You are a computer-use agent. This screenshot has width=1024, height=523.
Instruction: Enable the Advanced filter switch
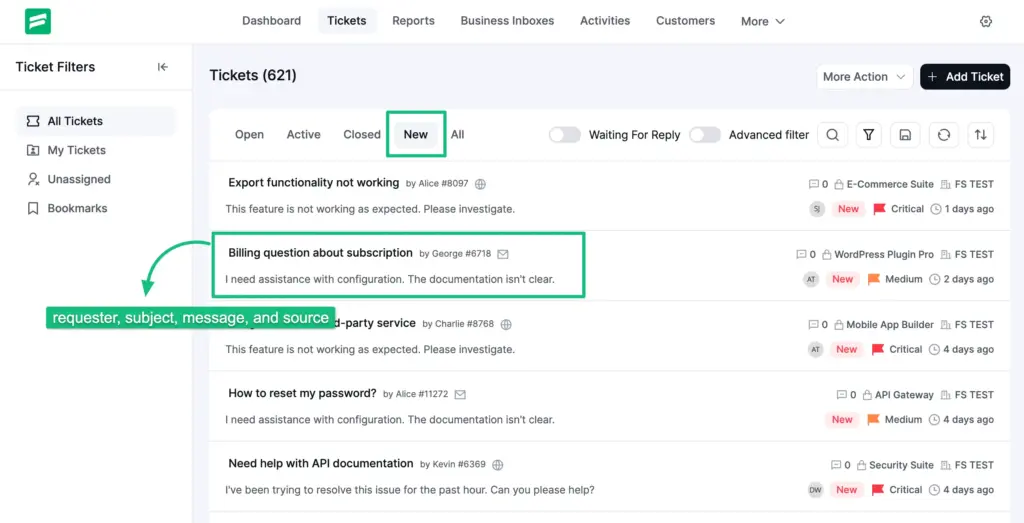coord(705,135)
